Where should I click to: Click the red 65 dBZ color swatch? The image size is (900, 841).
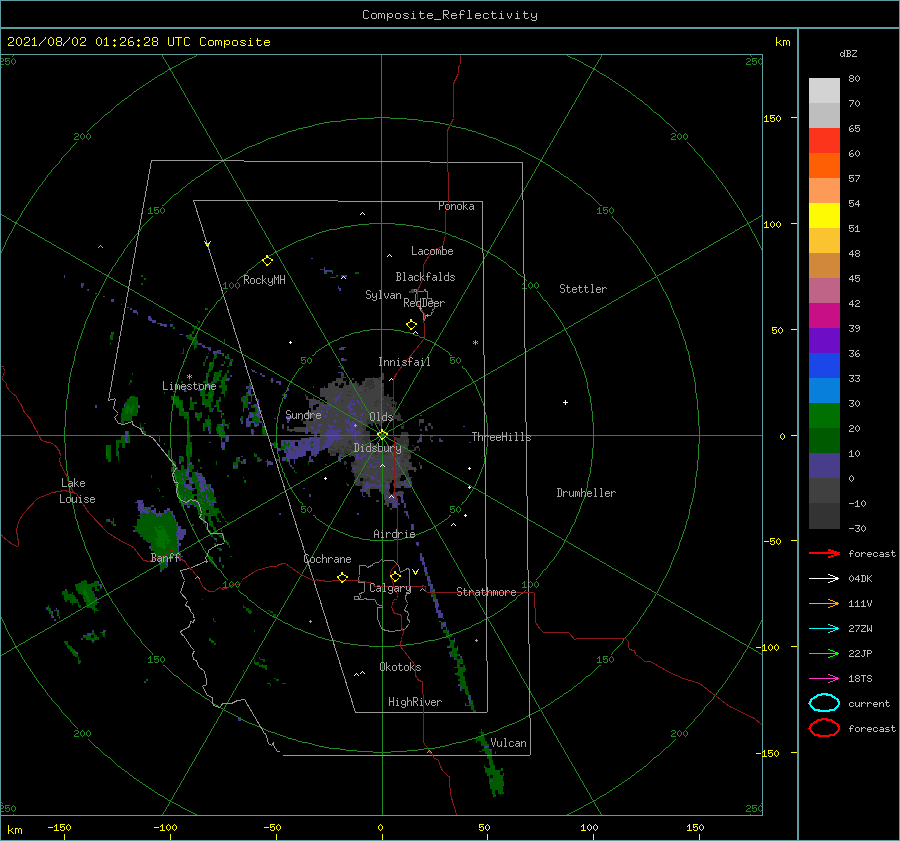824,140
